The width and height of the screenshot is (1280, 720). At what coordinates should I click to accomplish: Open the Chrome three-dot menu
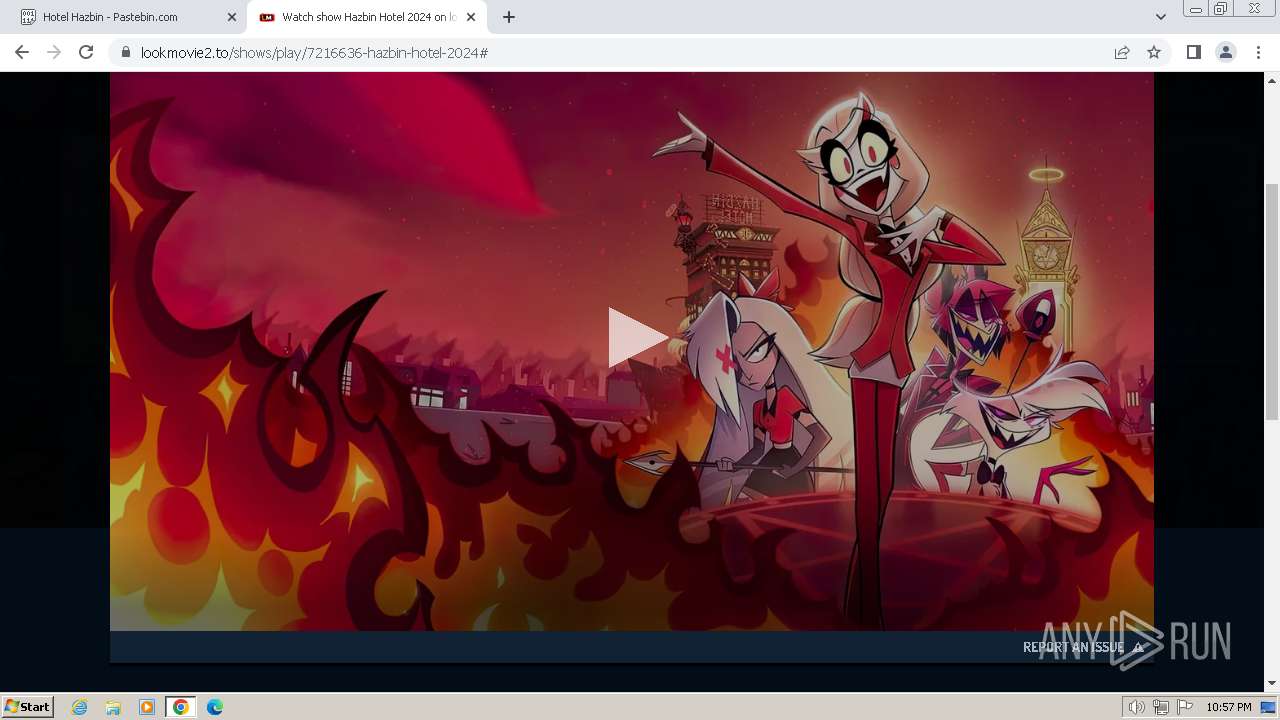pyautogui.click(x=1258, y=52)
